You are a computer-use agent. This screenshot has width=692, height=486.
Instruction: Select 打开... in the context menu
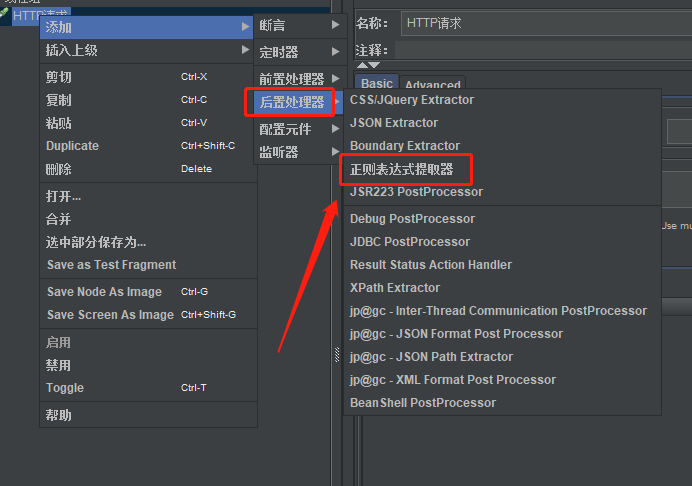(148, 196)
